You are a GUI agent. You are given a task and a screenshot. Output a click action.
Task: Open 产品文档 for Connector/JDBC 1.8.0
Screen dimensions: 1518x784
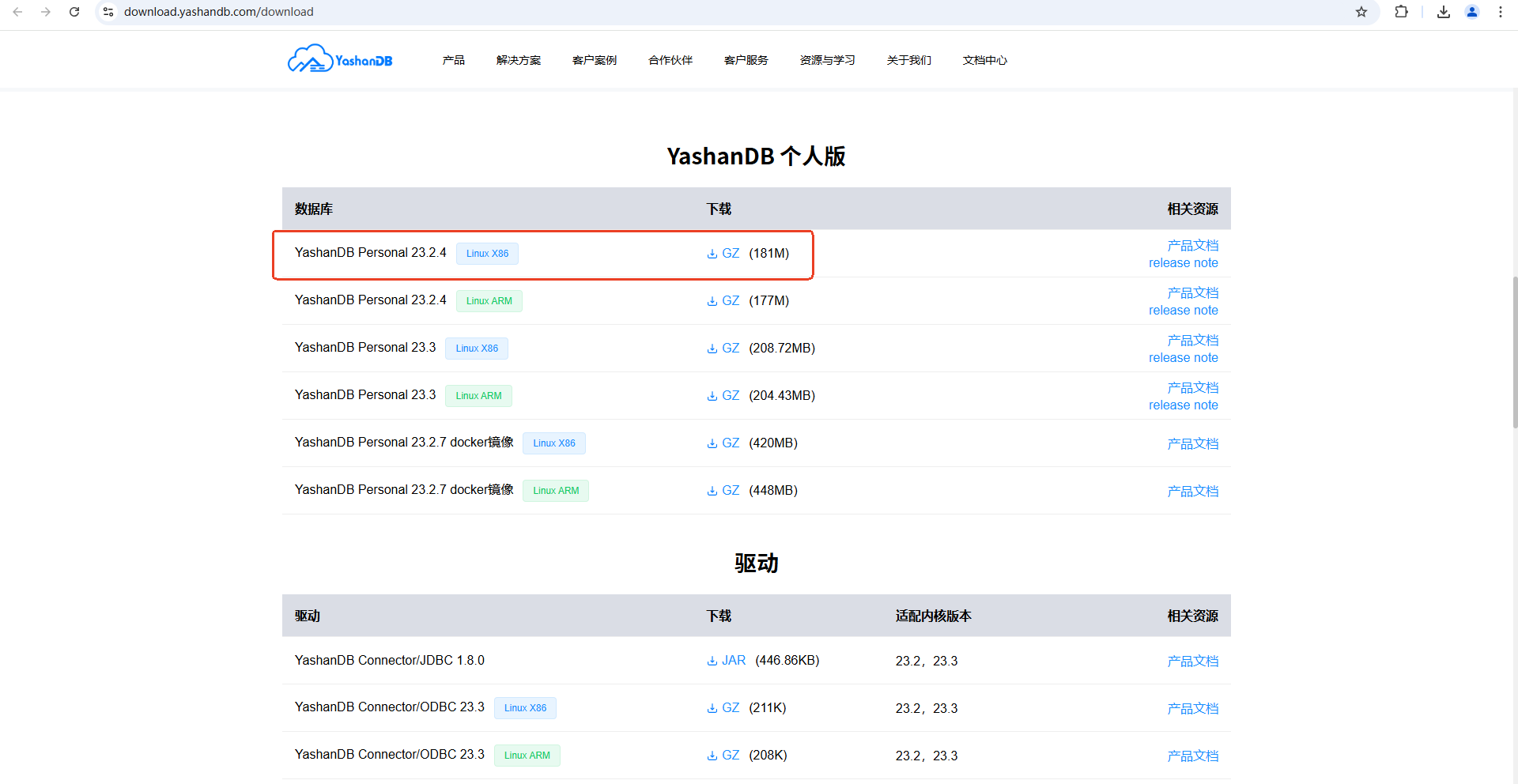tap(1193, 660)
